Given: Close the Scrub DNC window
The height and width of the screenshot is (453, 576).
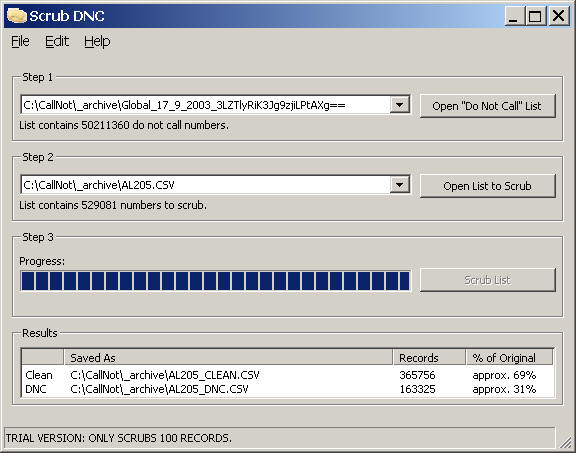Looking at the screenshot, I should (x=558, y=16).
